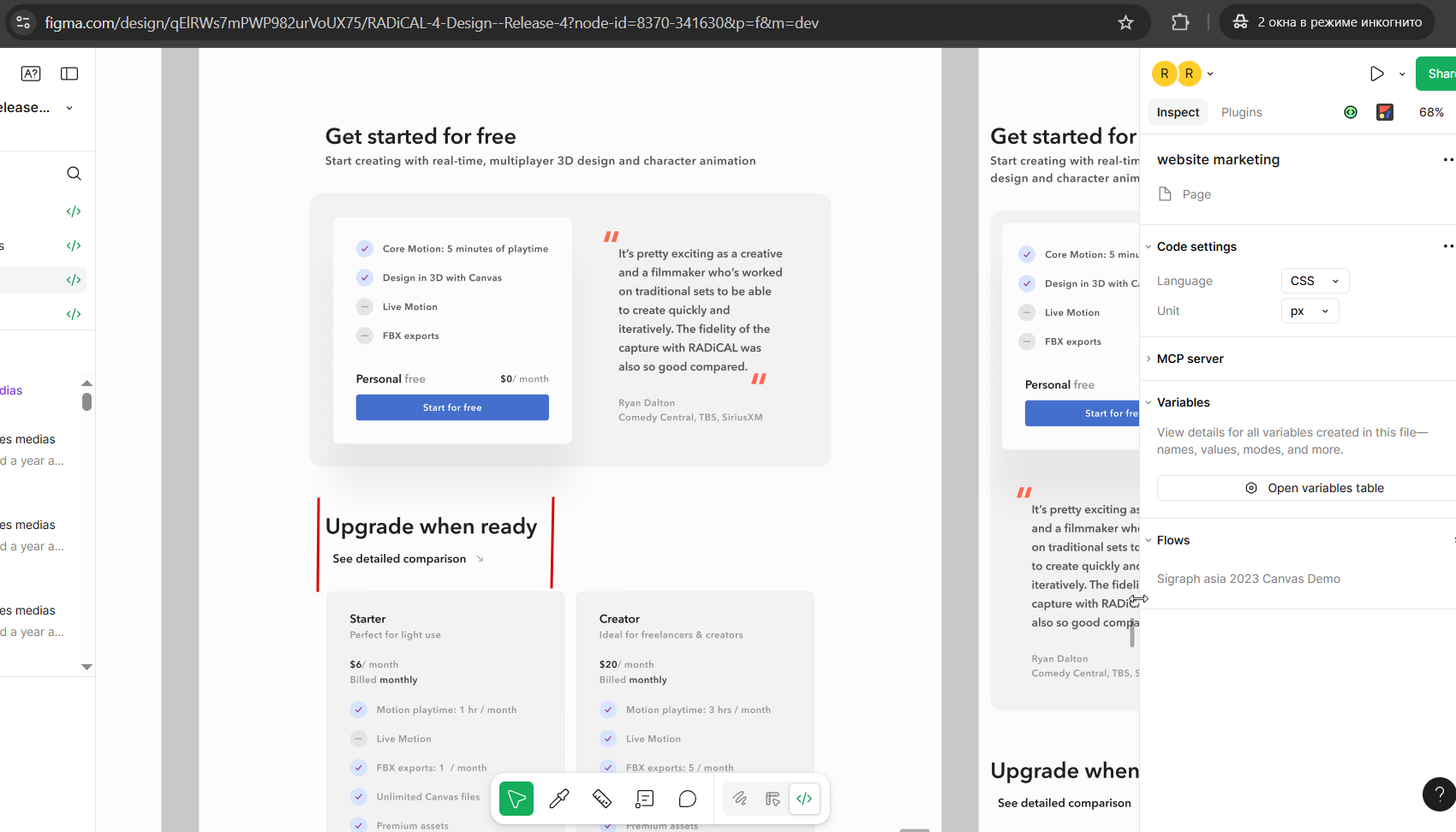Click the Live Motion minus mark in Personal card

(365, 307)
